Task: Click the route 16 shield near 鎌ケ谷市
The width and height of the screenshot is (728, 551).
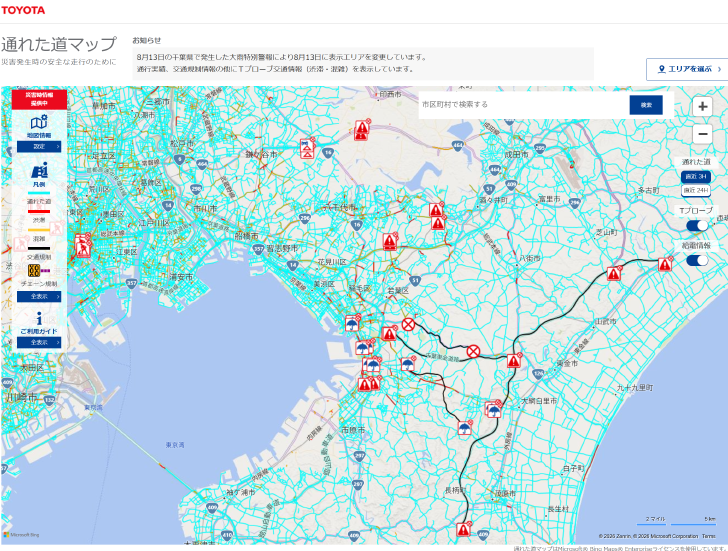Action: (328, 152)
